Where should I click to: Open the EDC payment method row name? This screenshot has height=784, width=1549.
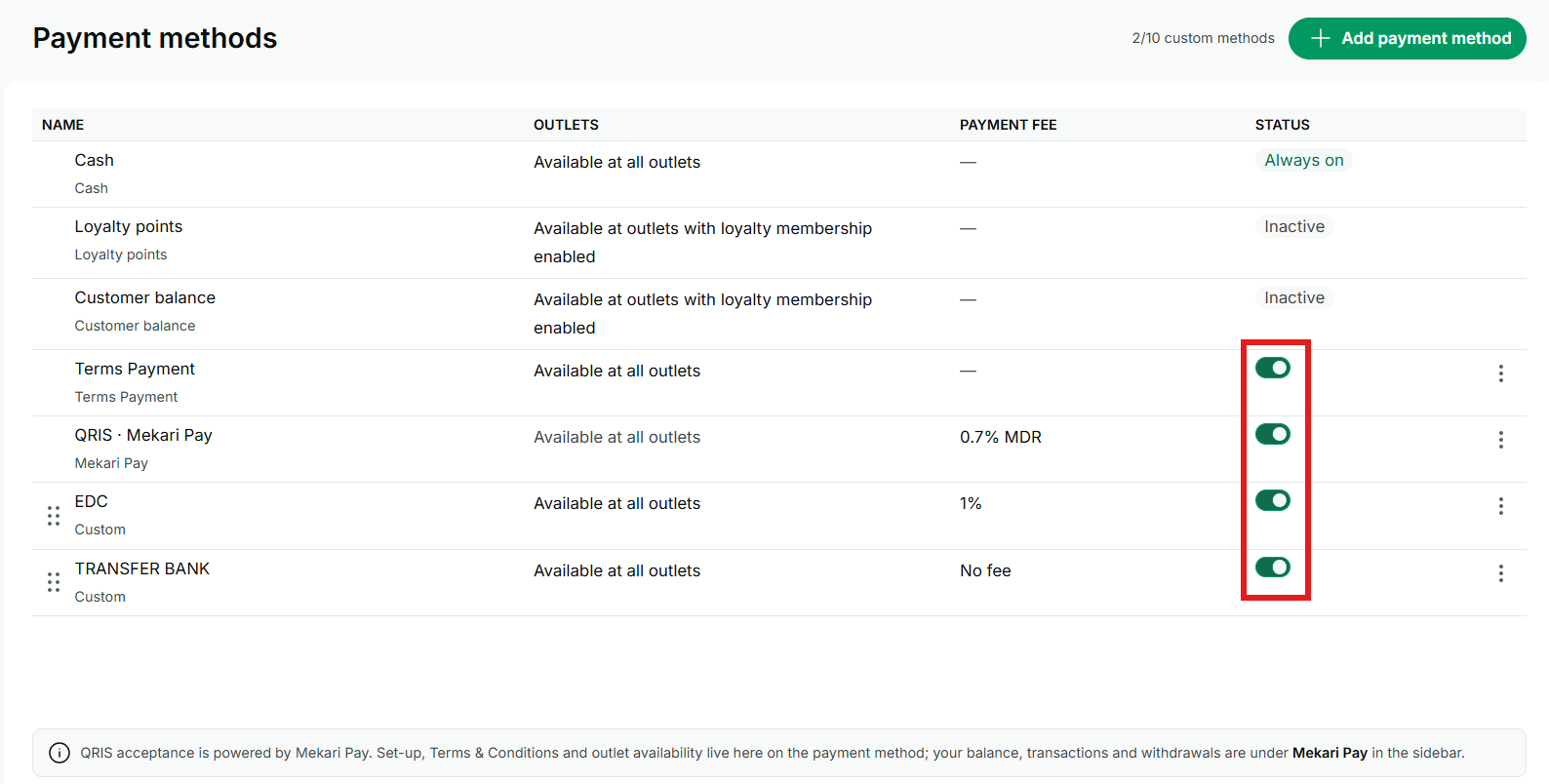coord(92,501)
